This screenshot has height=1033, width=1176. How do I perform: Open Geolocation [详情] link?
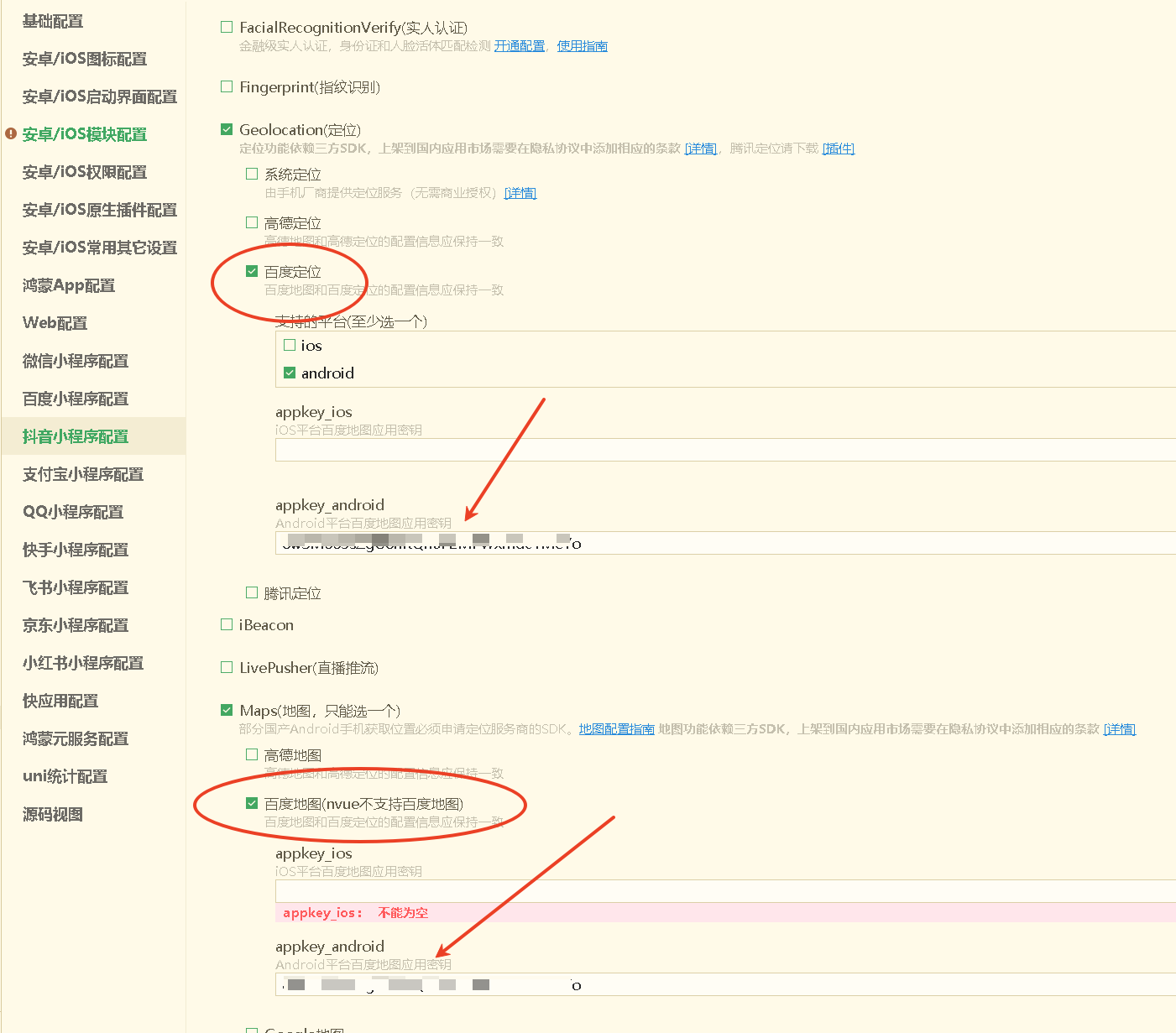(701, 149)
